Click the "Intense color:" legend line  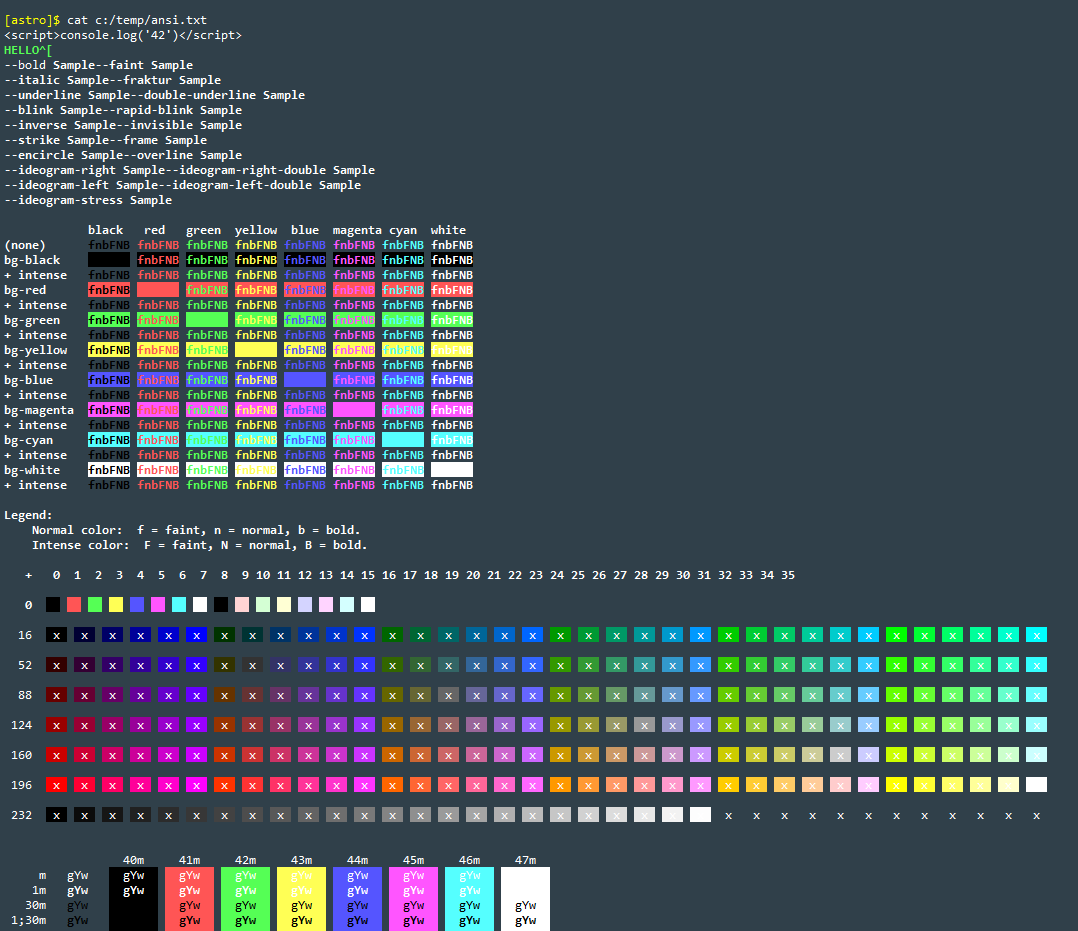[199, 545]
